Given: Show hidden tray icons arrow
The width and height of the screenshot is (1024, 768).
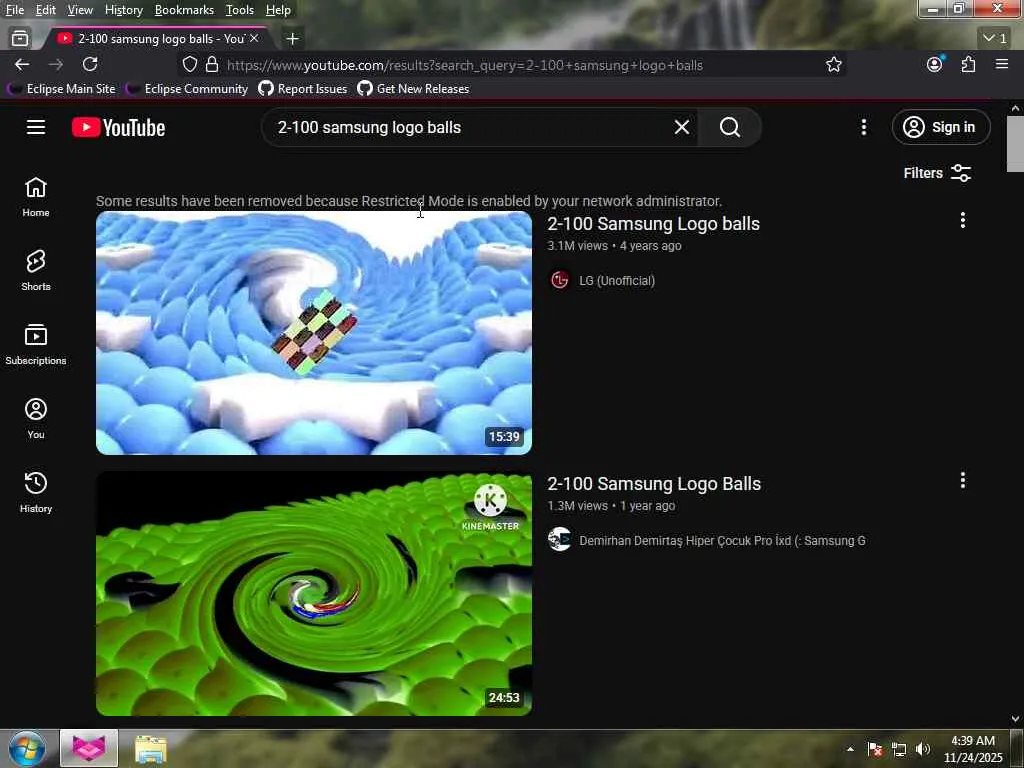Looking at the screenshot, I should click(850, 749).
